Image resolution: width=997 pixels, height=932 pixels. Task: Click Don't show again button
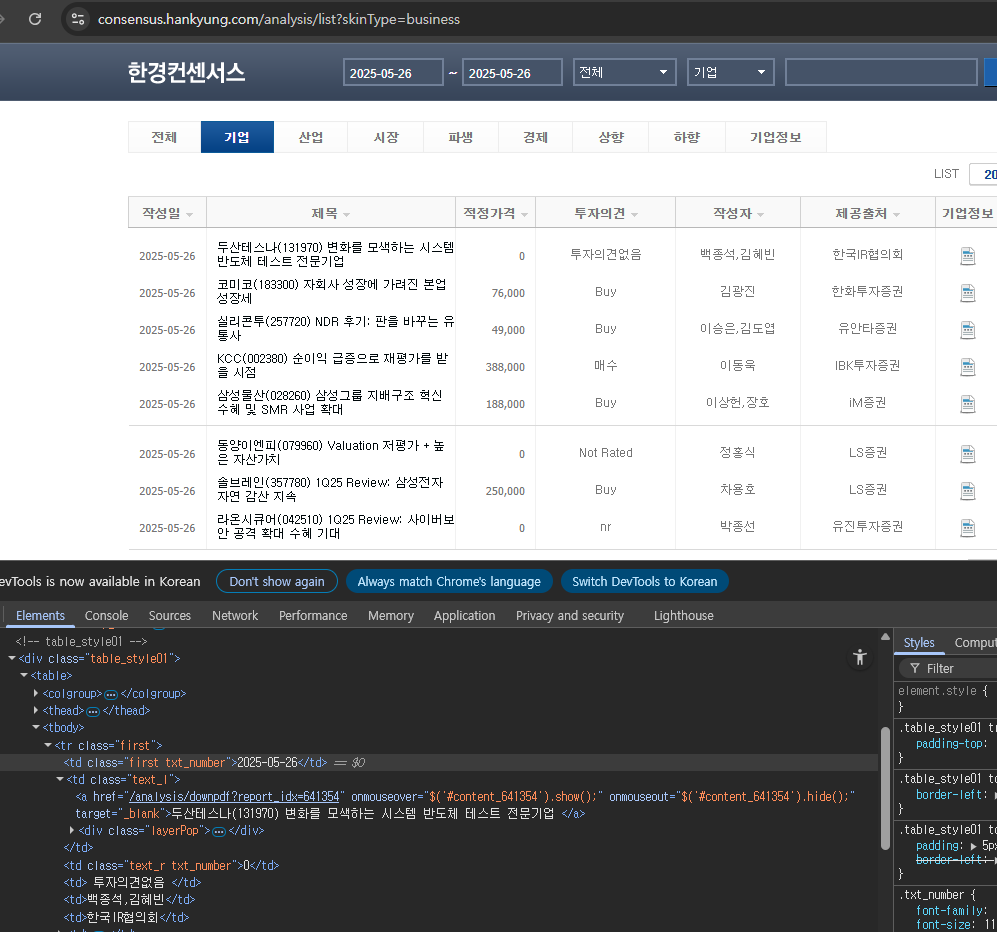tap(277, 581)
